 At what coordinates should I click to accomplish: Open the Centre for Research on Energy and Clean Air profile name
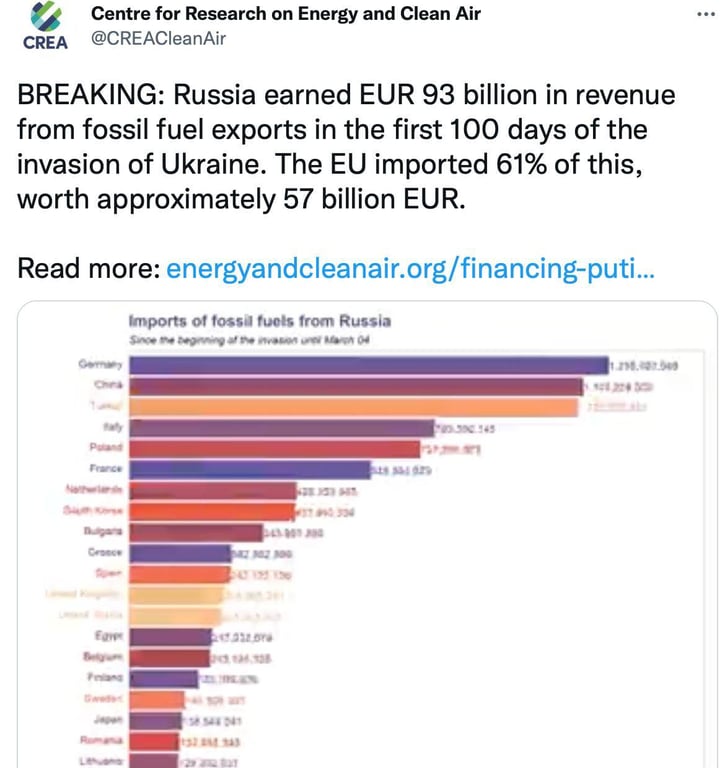(286, 13)
